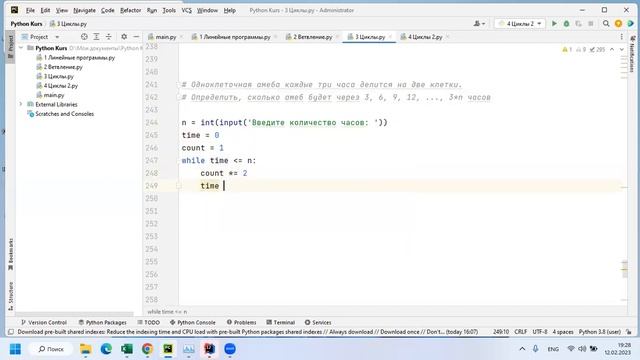Open the run configuration dropdown 4 Циклы 2
Image resolution: width=640 pixels, height=360 pixels.
[520, 24]
